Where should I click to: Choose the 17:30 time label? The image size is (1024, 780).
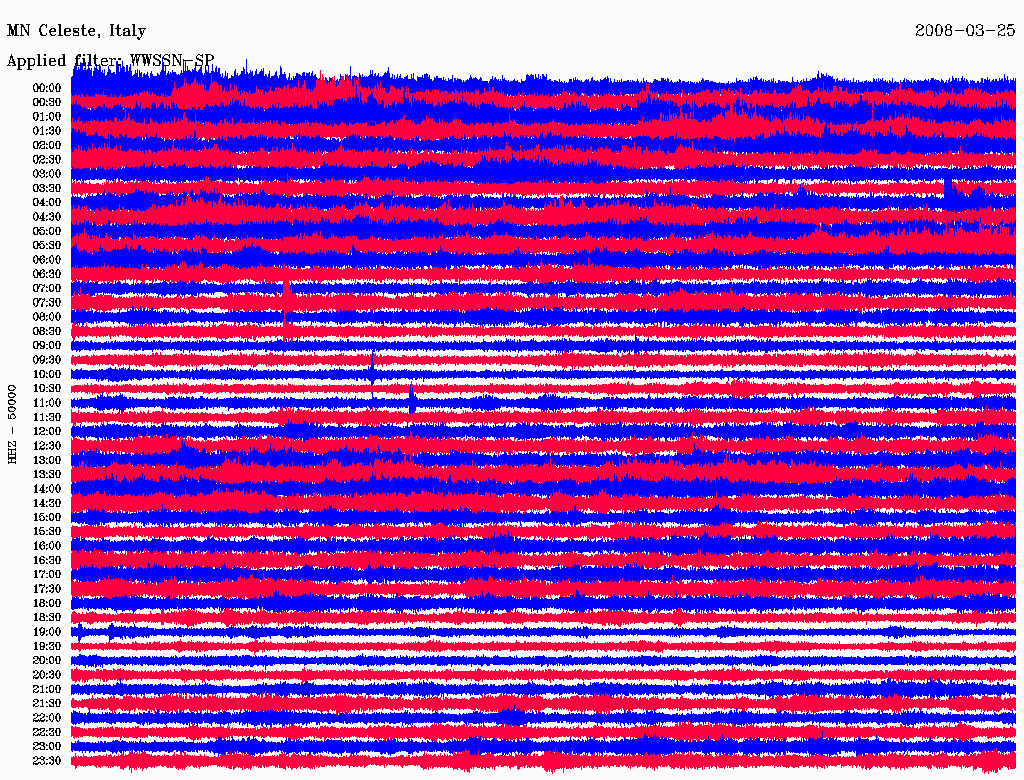coord(47,589)
